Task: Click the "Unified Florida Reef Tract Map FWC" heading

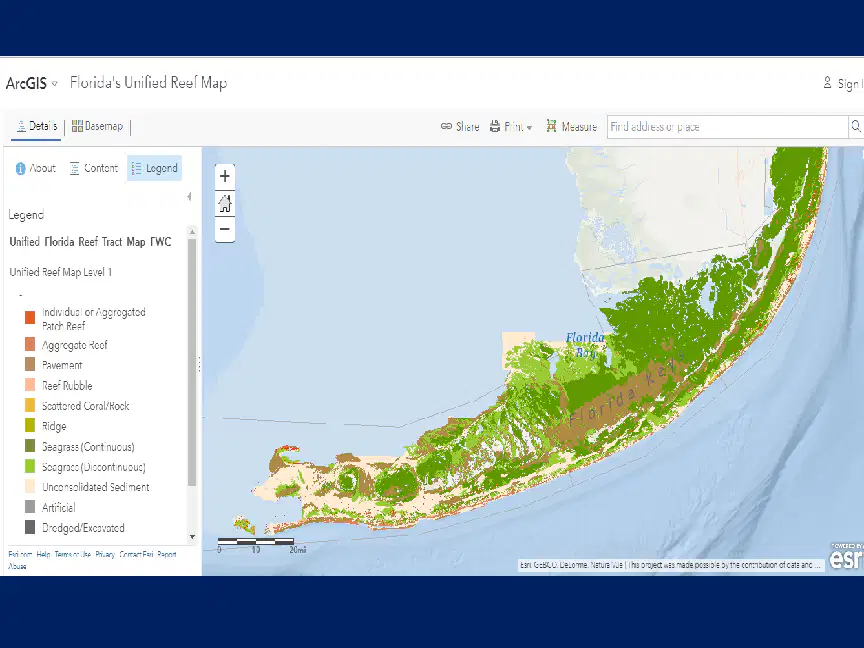Action: tap(90, 242)
